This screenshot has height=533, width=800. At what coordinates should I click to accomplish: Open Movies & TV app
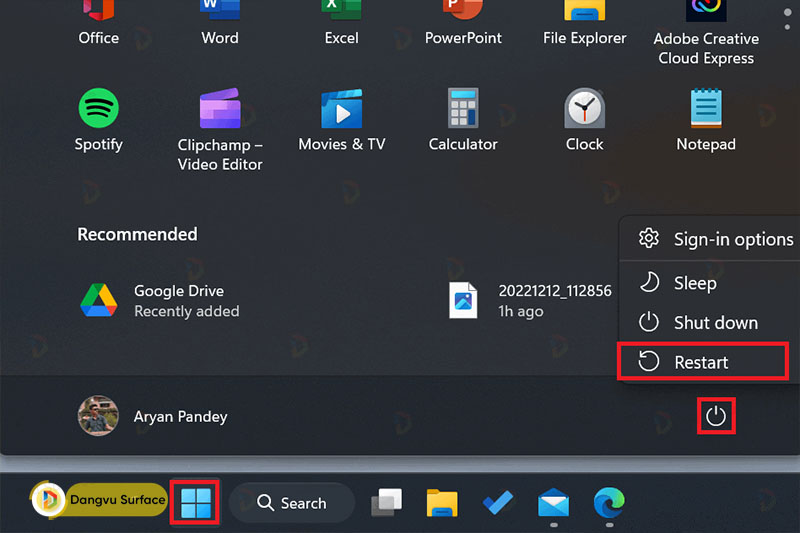coord(341,120)
